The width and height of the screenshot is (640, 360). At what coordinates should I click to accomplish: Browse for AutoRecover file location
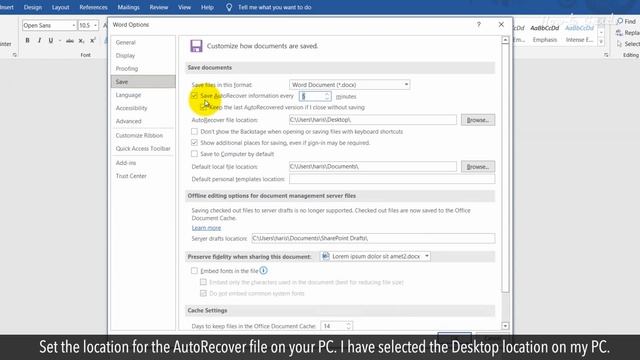coord(478,120)
